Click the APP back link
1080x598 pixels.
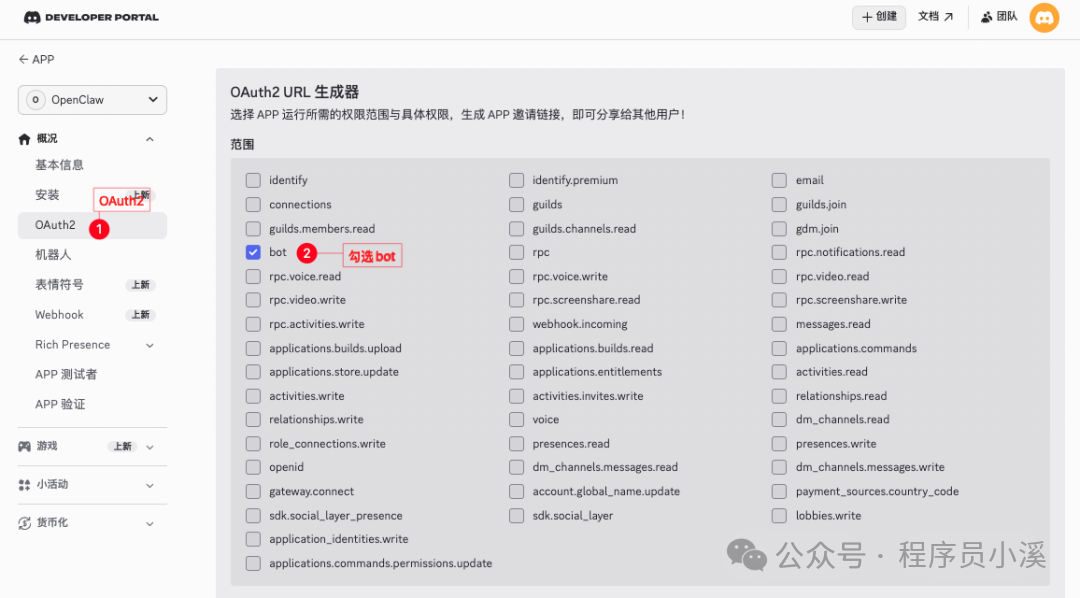pos(37,59)
